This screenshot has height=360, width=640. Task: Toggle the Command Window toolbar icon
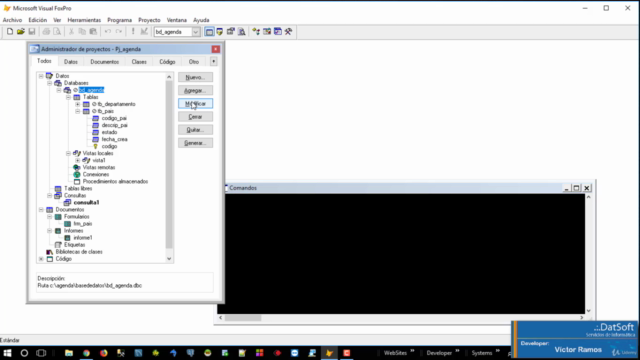(209, 31)
